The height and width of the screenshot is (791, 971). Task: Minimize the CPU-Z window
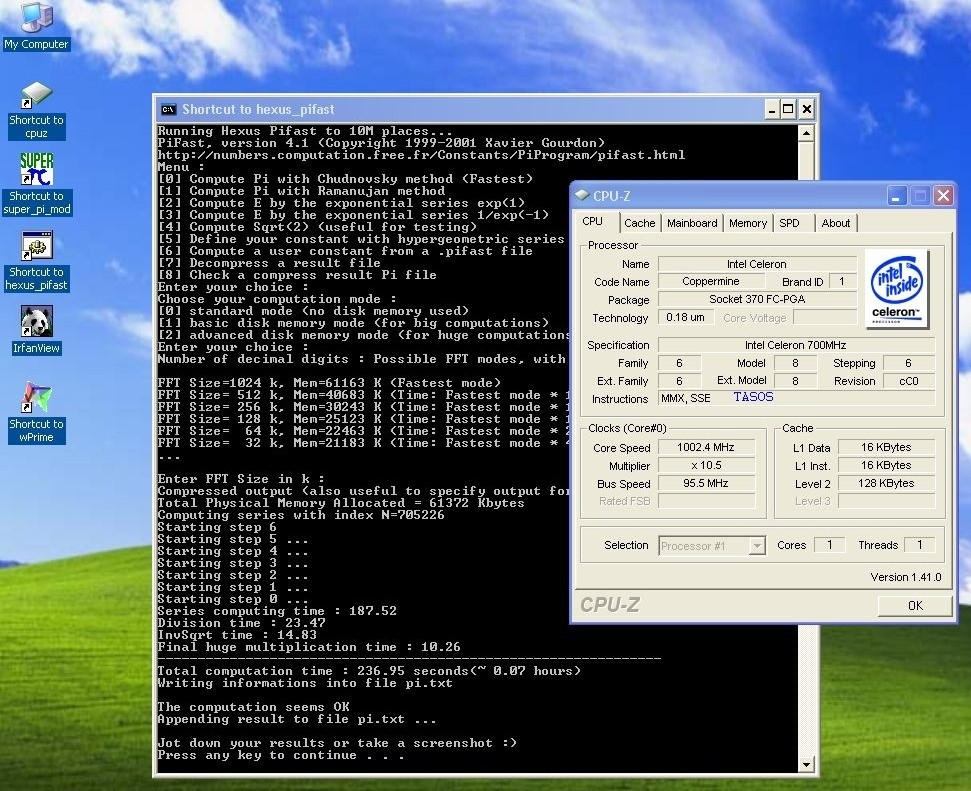896,196
